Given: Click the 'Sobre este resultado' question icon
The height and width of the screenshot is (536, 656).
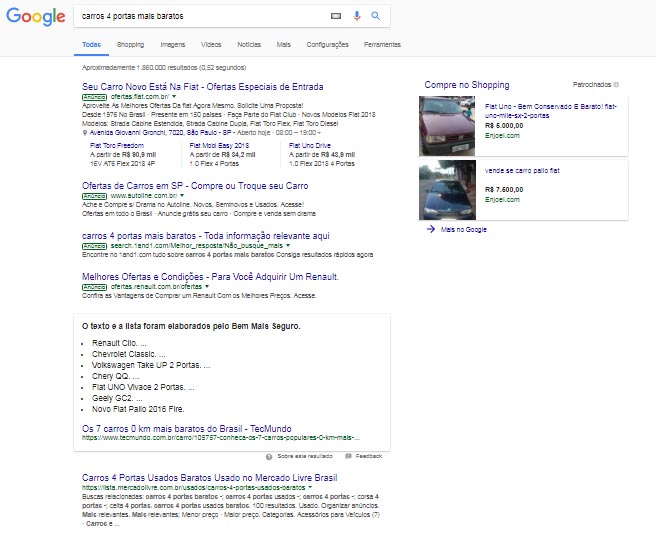Looking at the screenshot, I should coord(269,456).
